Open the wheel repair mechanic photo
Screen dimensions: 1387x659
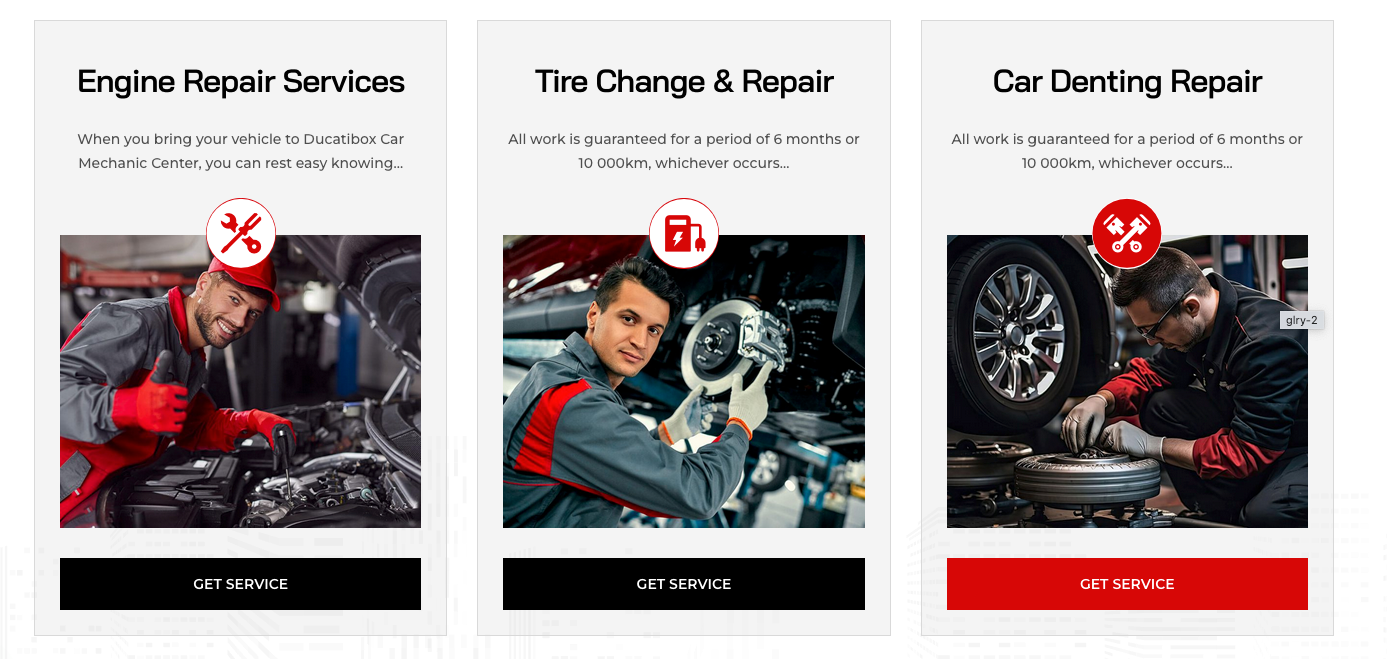(x=1127, y=381)
